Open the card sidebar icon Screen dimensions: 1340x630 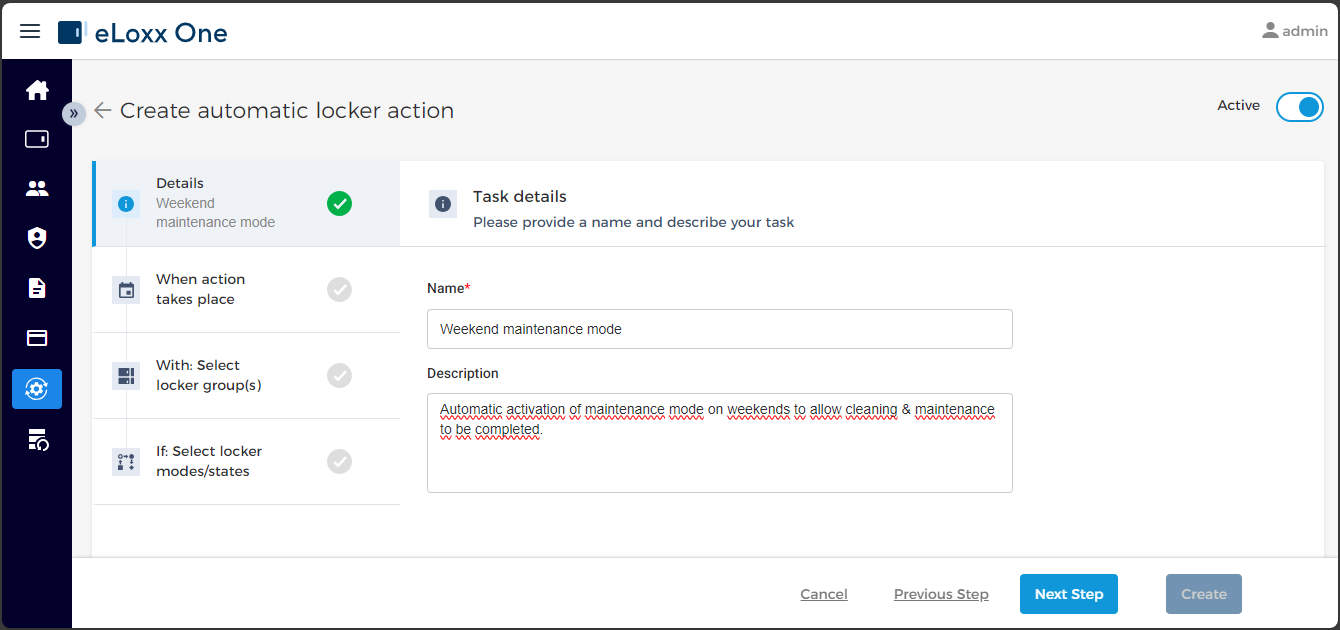[x=37, y=338]
